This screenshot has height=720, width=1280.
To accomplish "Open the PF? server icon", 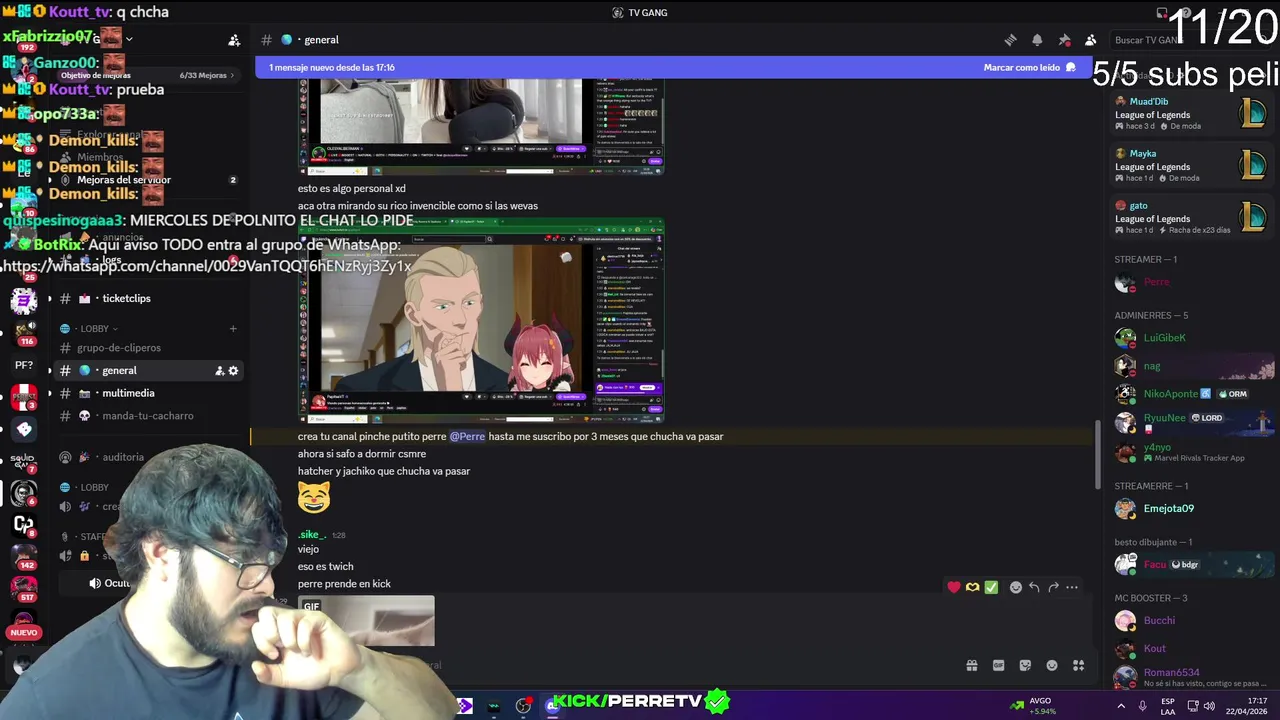I will (24, 365).
